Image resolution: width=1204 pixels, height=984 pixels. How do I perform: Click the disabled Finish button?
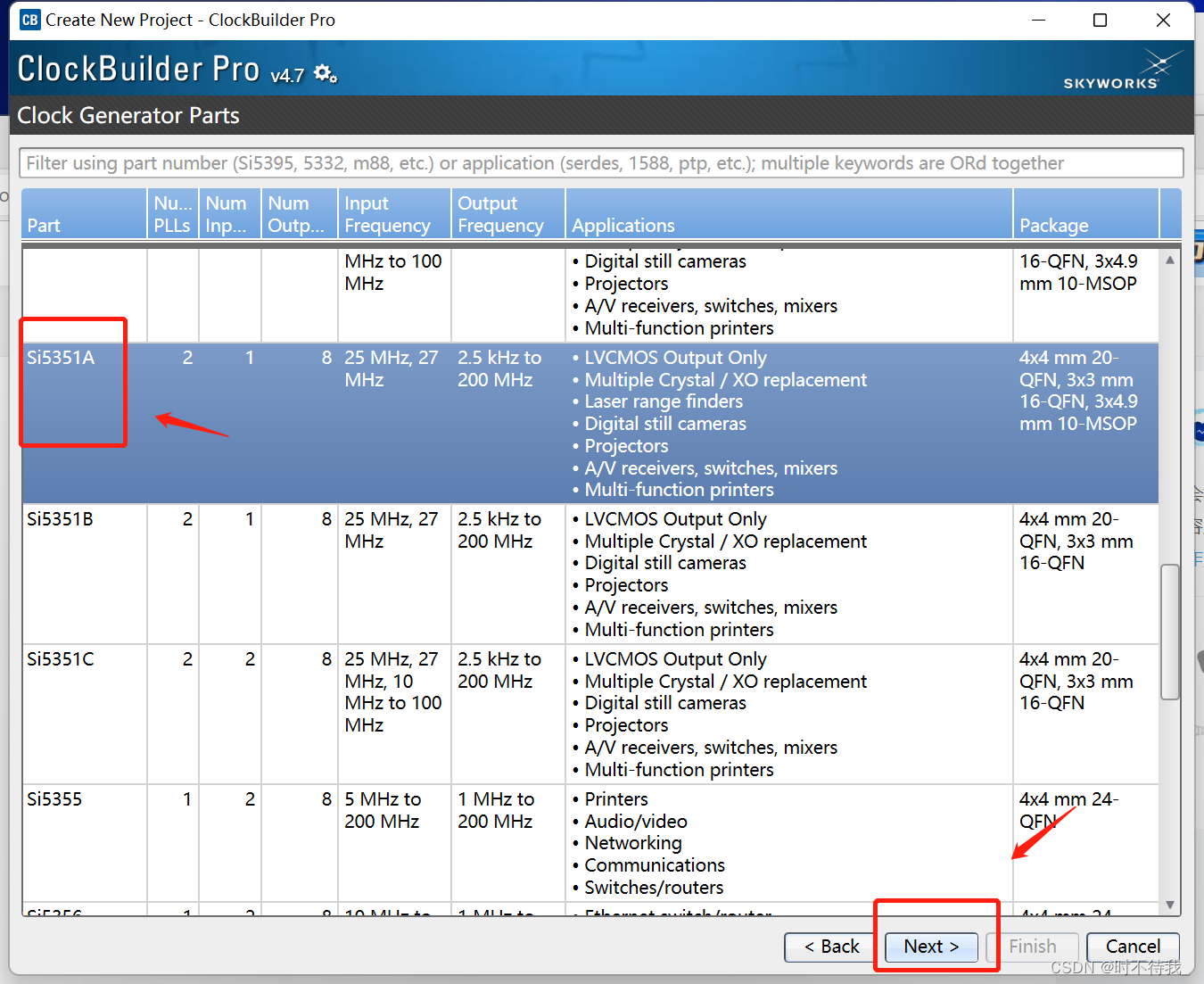tap(1033, 947)
